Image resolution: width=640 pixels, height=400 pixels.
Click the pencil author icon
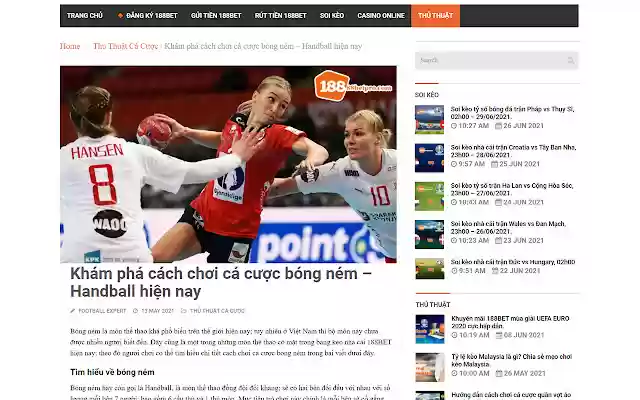point(73,311)
